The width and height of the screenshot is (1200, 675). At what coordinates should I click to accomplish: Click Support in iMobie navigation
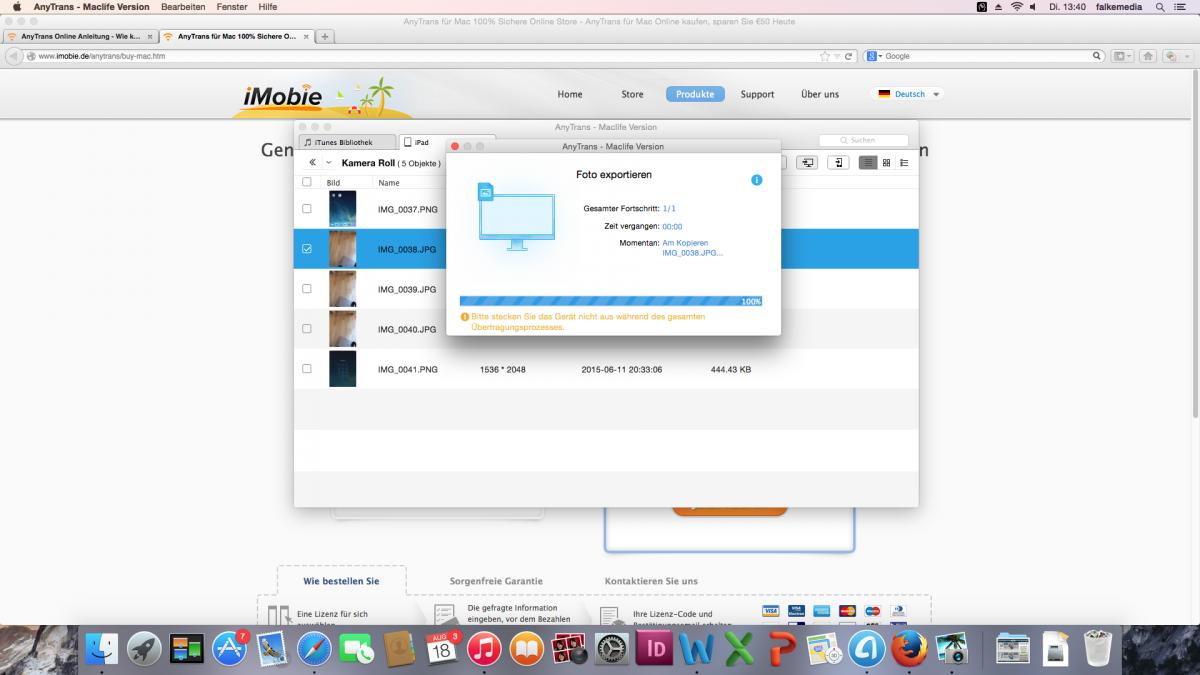click(757, 94)
